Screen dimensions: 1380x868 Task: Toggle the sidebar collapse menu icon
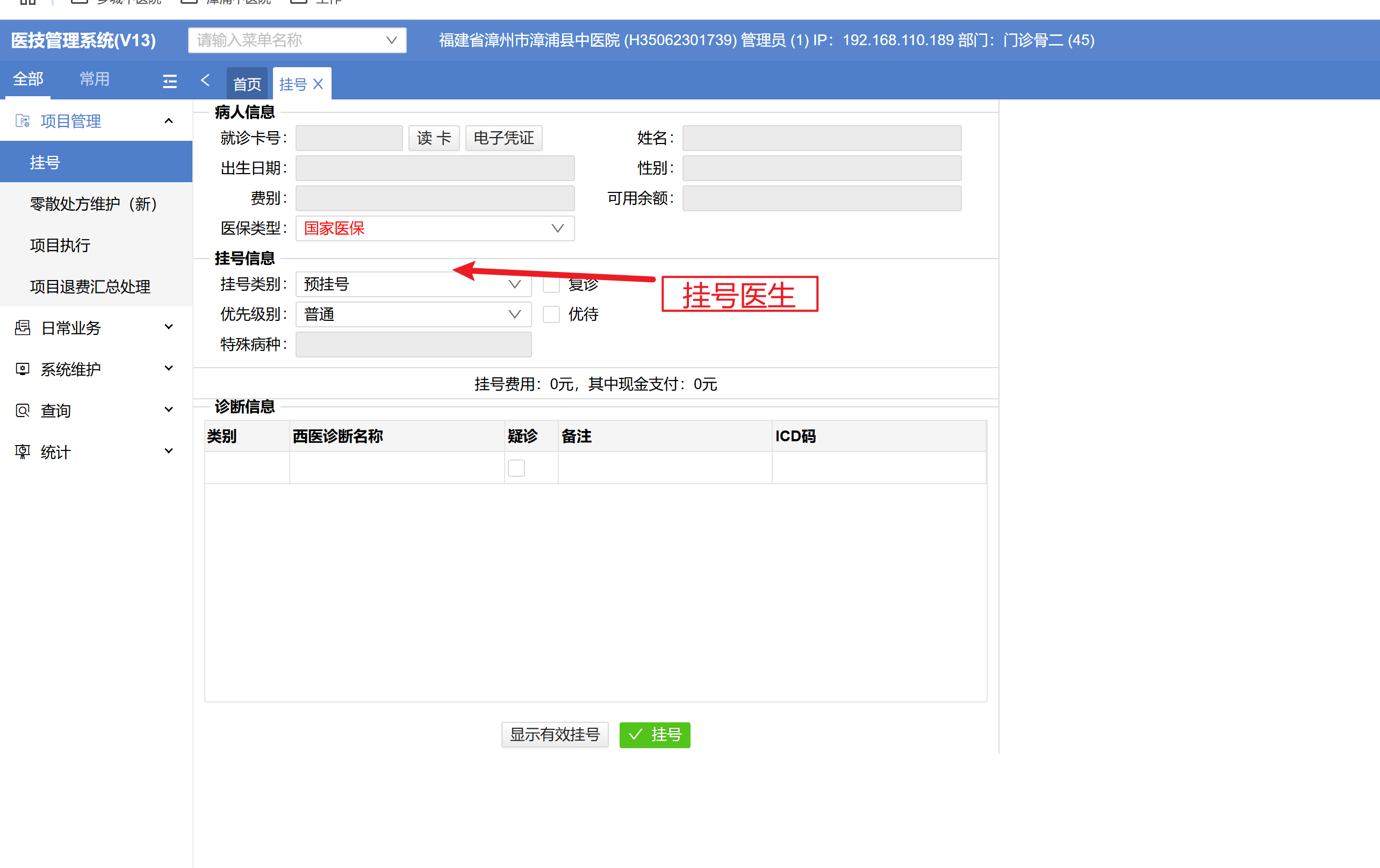click(x=170, y=81)
